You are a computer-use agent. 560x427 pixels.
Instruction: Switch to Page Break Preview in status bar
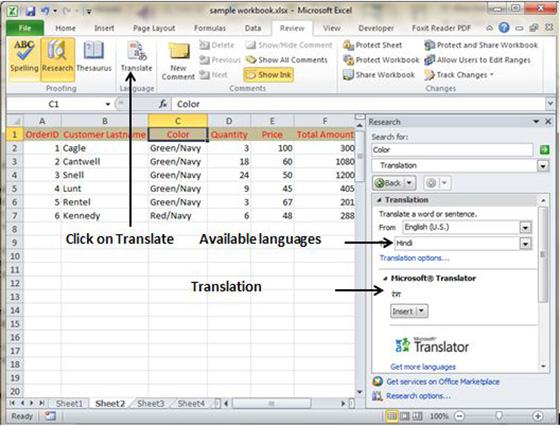[417, 416]
